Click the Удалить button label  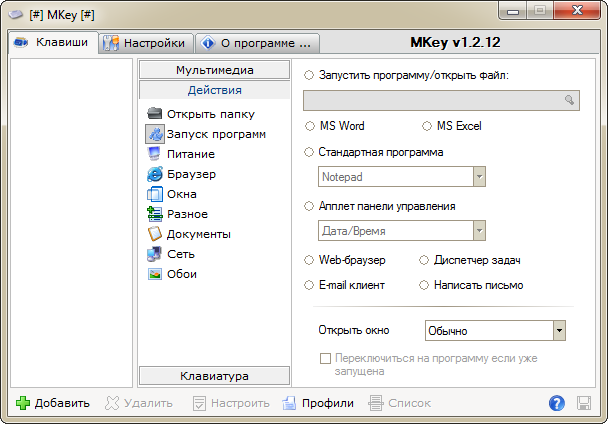click(x=148, y=403)
